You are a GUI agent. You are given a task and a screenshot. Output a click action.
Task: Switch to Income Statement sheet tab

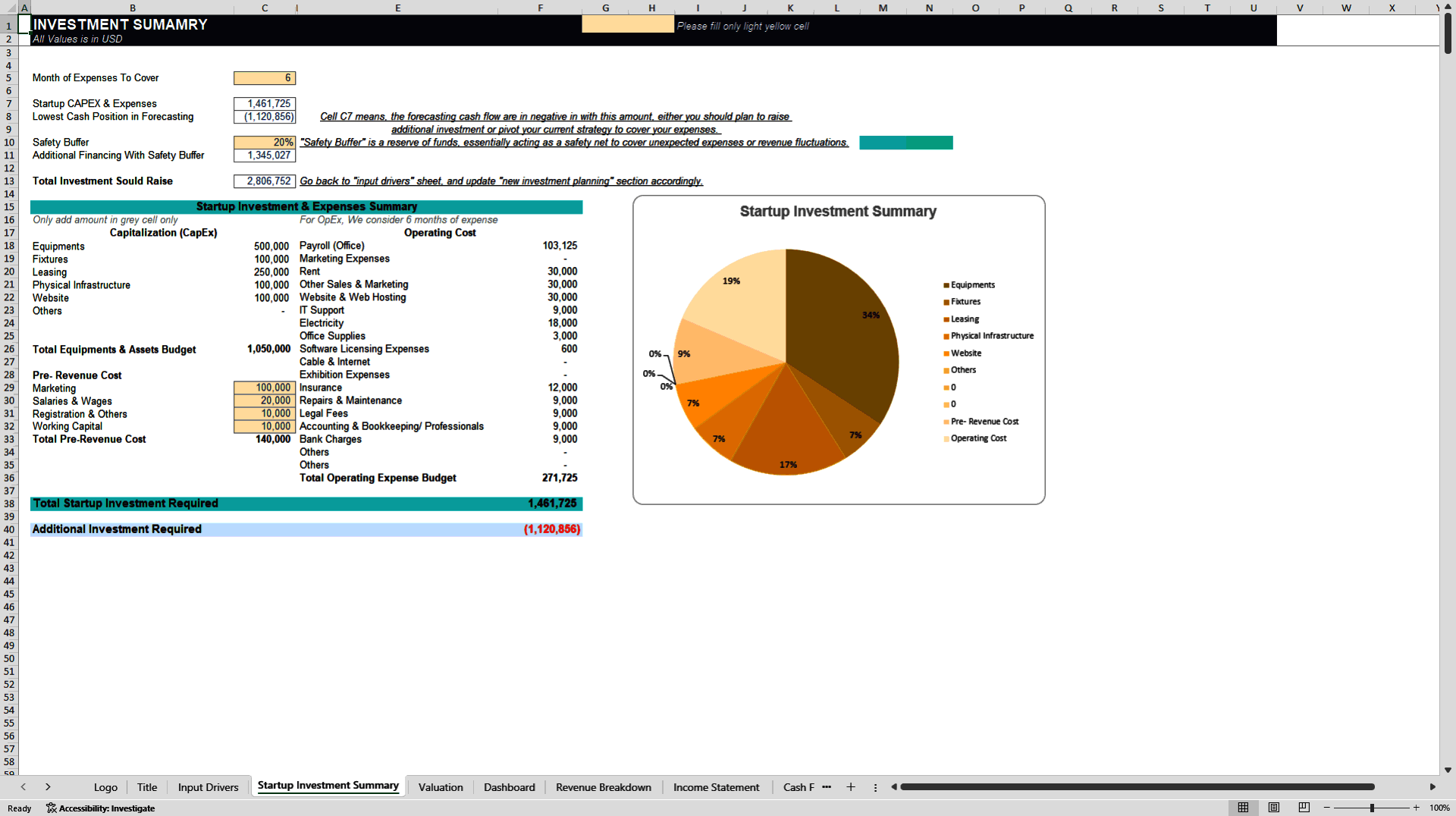point(716,787)
